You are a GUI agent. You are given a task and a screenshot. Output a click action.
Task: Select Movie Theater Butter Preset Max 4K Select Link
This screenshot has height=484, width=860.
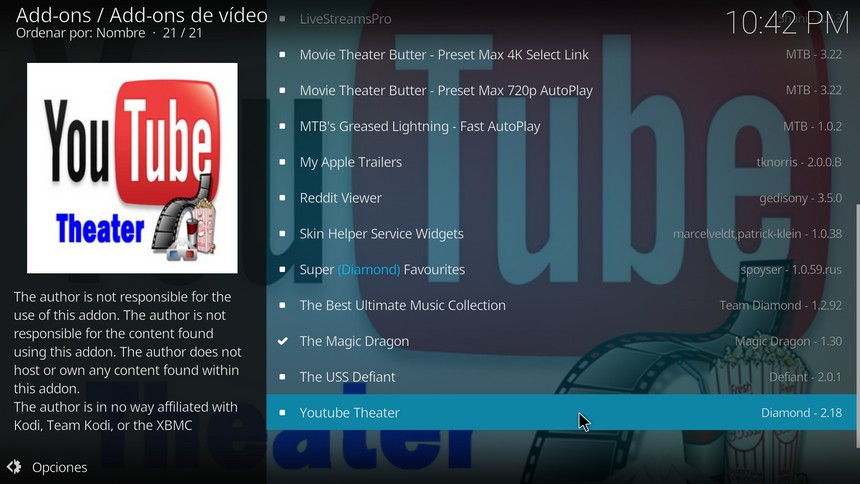(561, 54)
